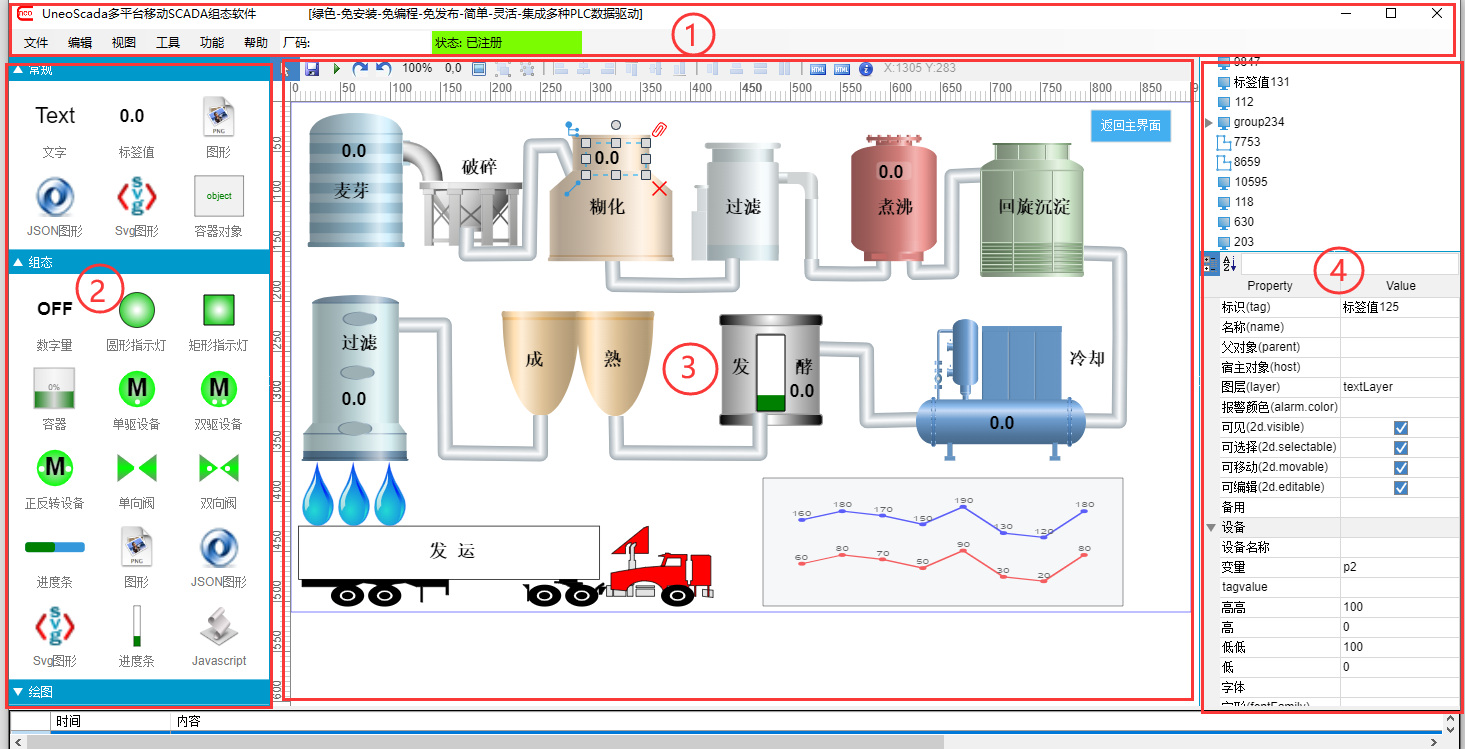
Task: Click the 返回主界面 button on canvas
Action: [1130, 125]
